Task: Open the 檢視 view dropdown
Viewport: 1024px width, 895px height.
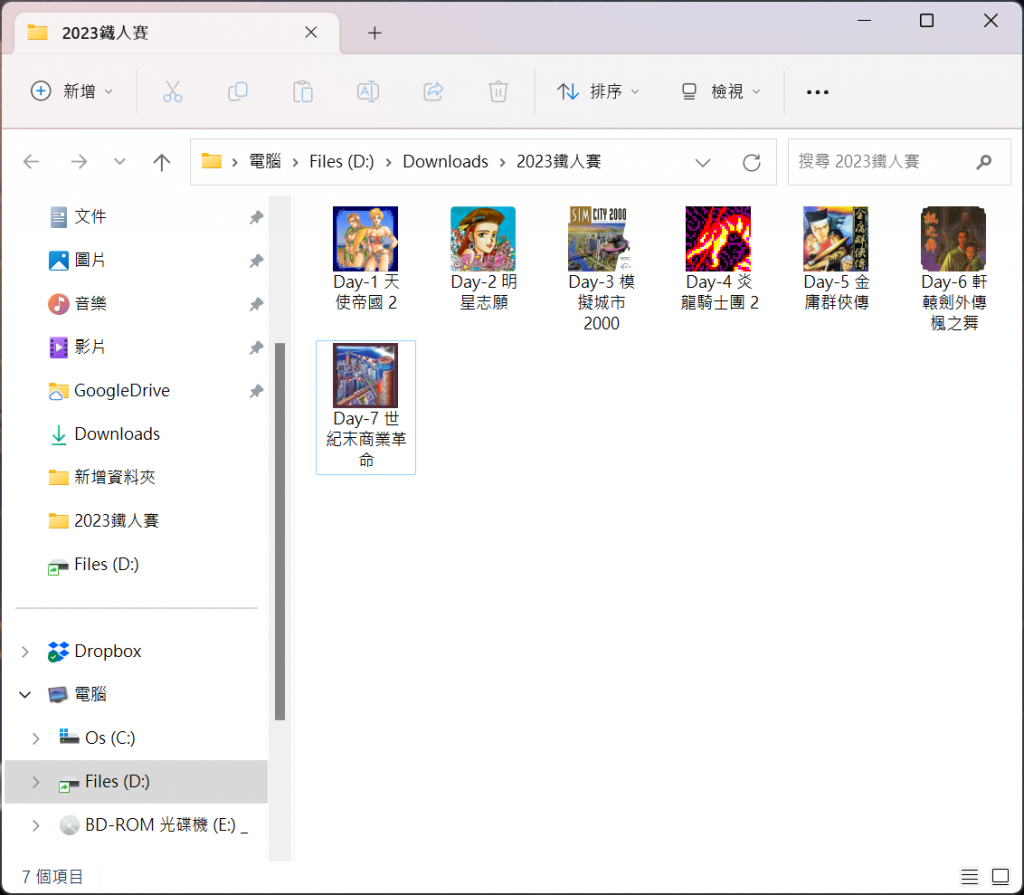Action: pos(721,91)
